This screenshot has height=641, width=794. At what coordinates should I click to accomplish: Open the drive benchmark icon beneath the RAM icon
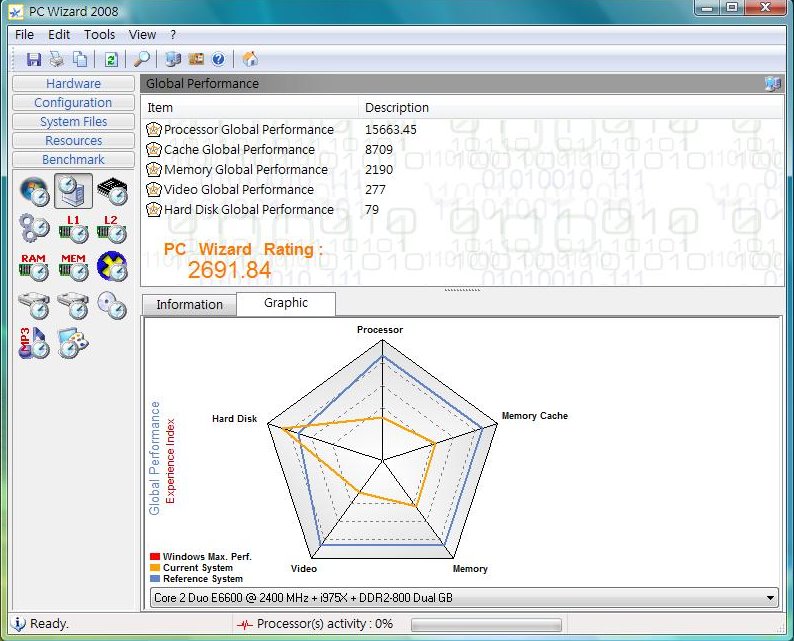click(34, 305)
